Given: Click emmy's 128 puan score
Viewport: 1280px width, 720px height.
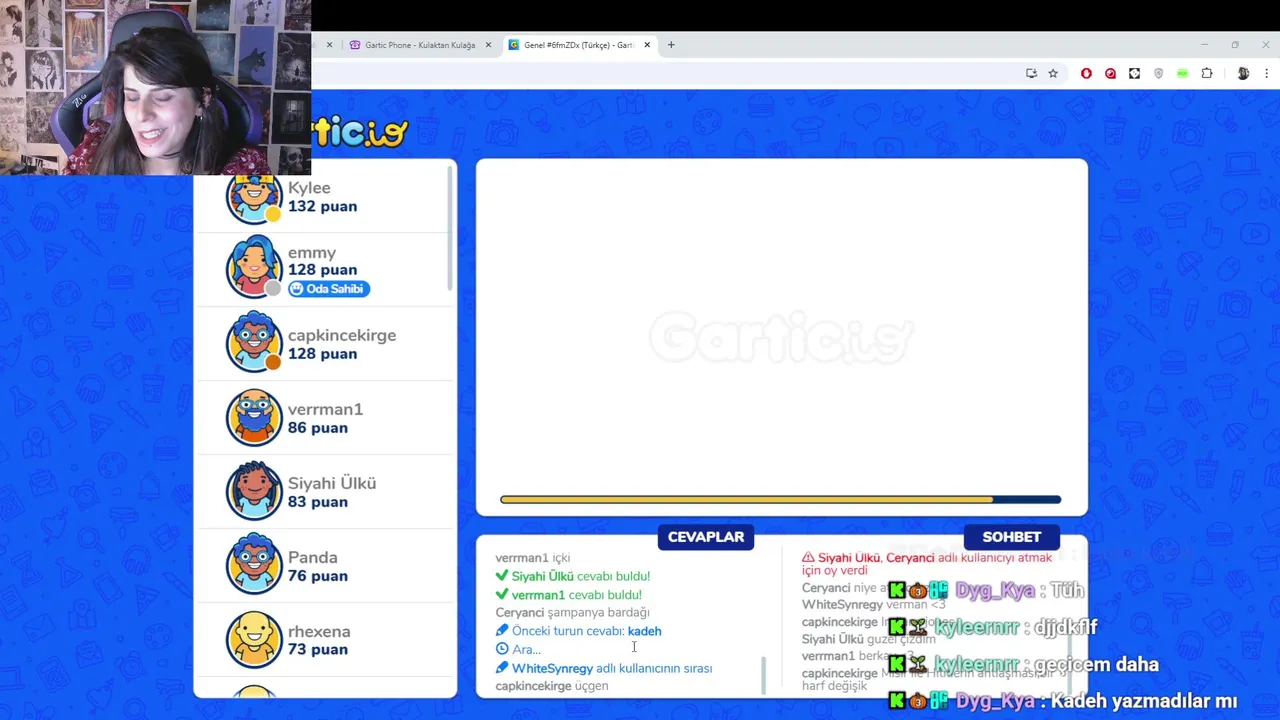Looking at the screenshot, I should coord(322,270).
